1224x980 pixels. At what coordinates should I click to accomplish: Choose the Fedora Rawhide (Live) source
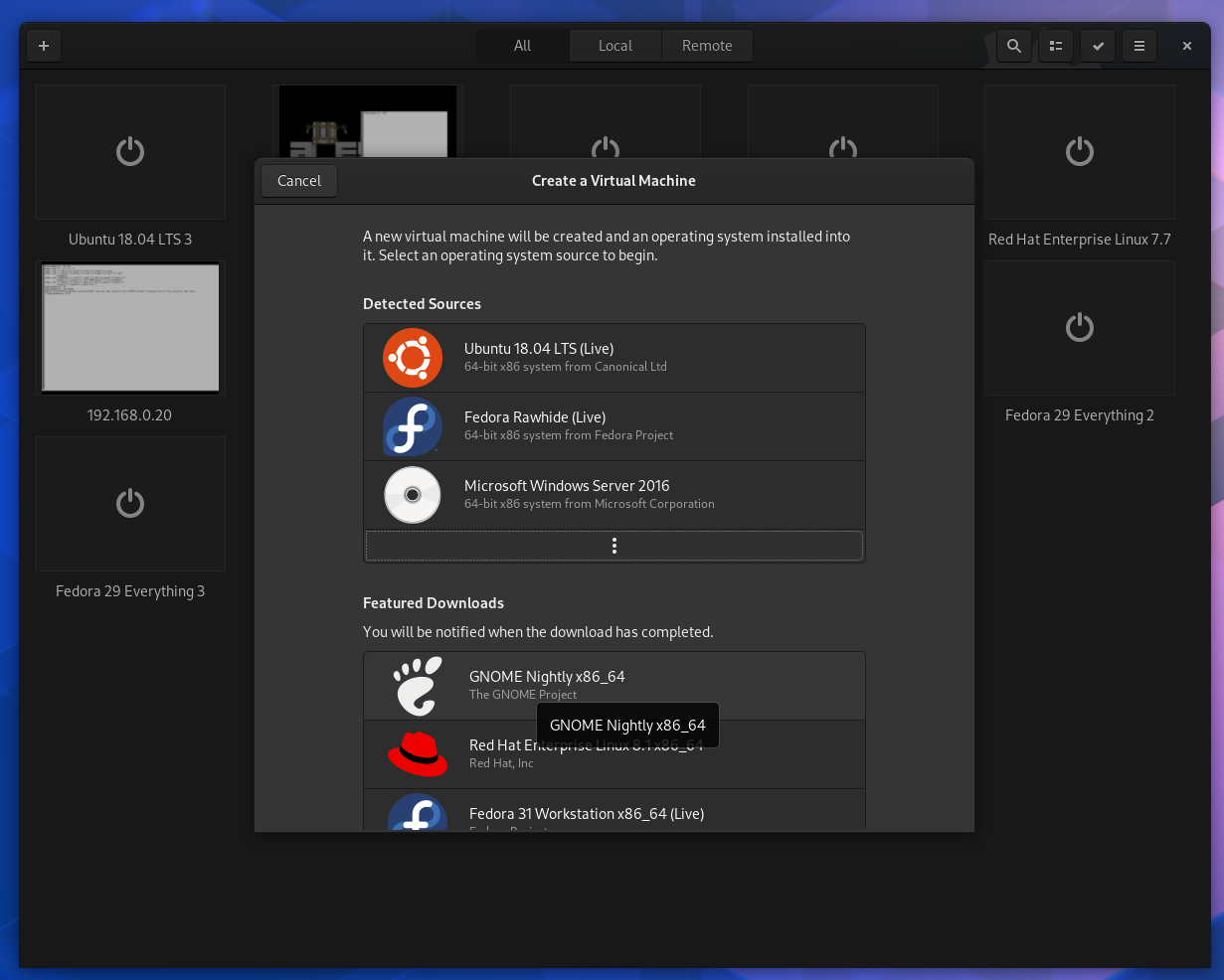(614, 426)
